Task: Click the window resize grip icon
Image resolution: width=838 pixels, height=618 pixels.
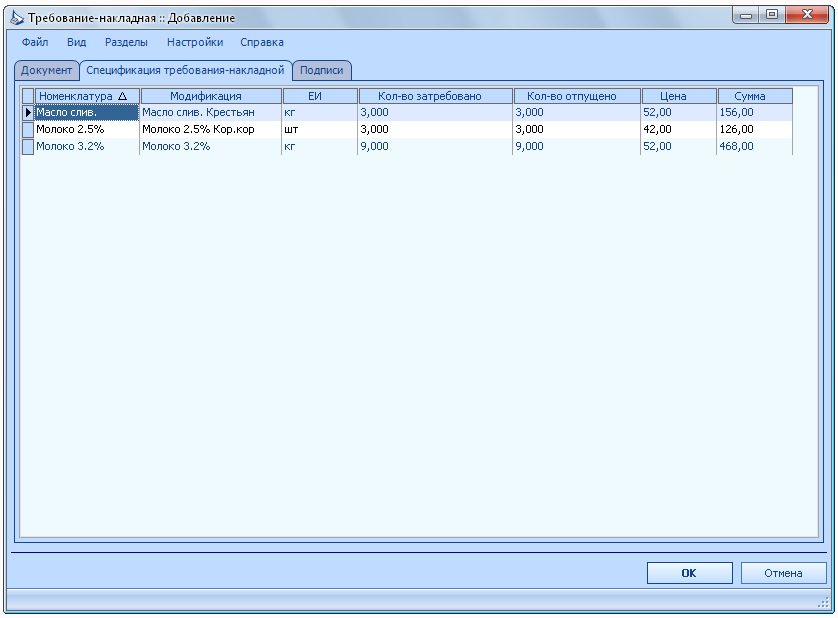Action: click(x=824, y=602)
